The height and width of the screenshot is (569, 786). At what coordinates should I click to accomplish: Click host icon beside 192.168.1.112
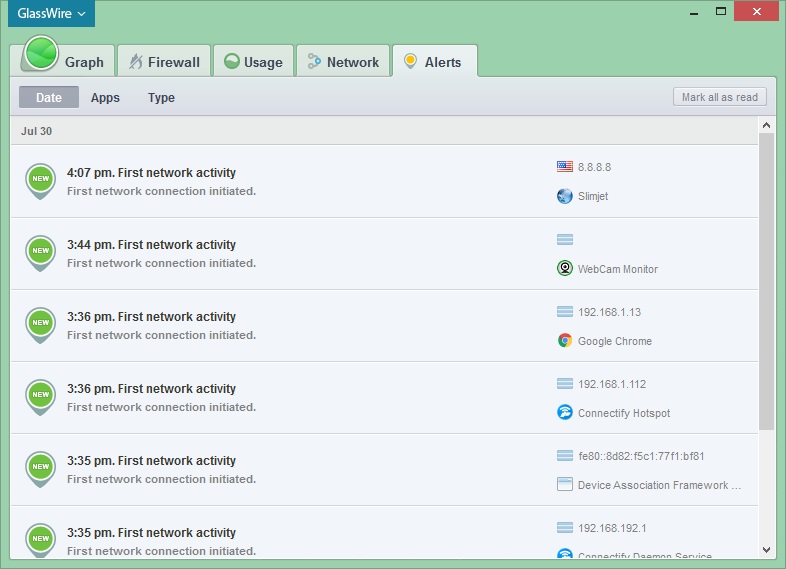click(564, 384)
